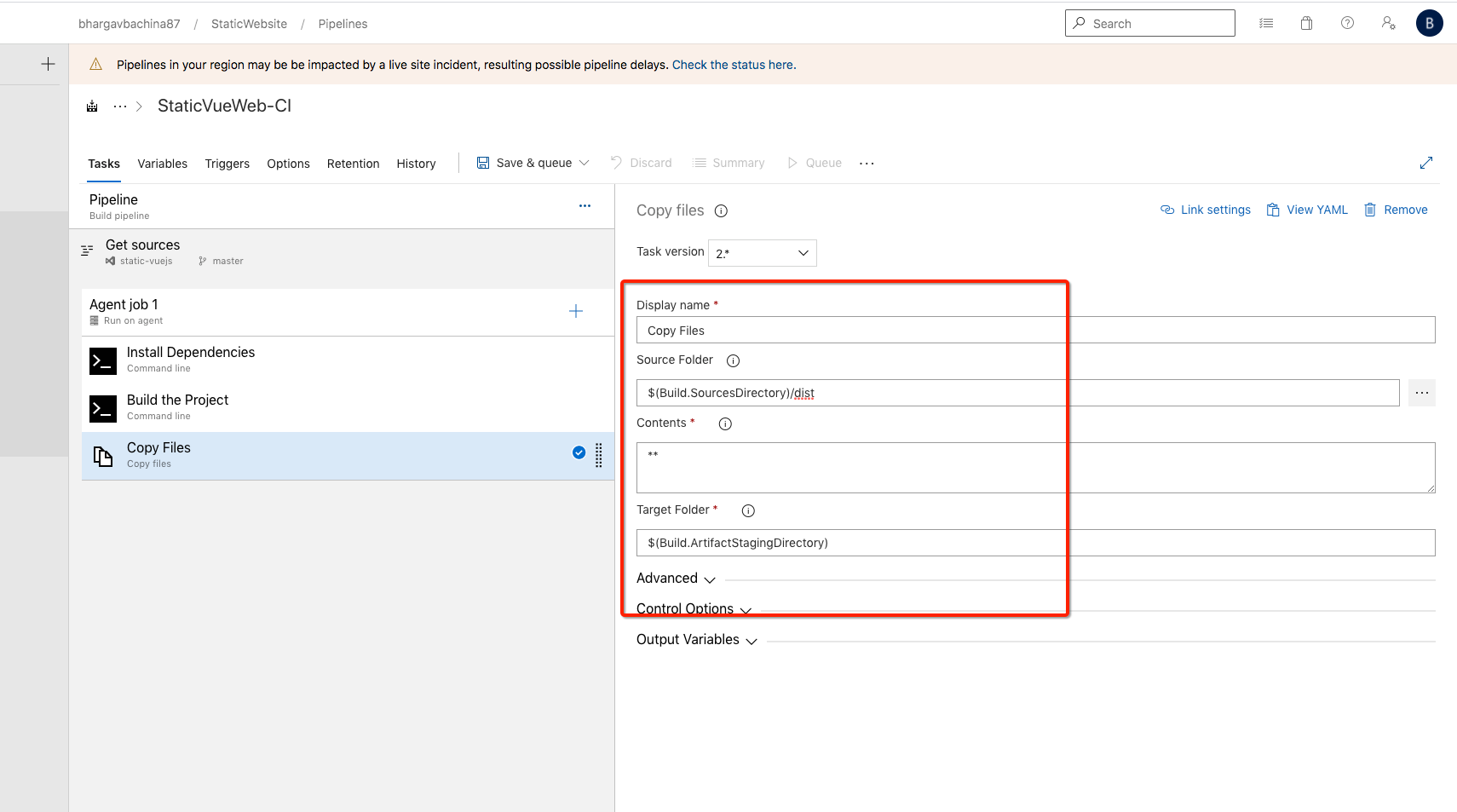Click the Display name input field

coord(1035,330)
